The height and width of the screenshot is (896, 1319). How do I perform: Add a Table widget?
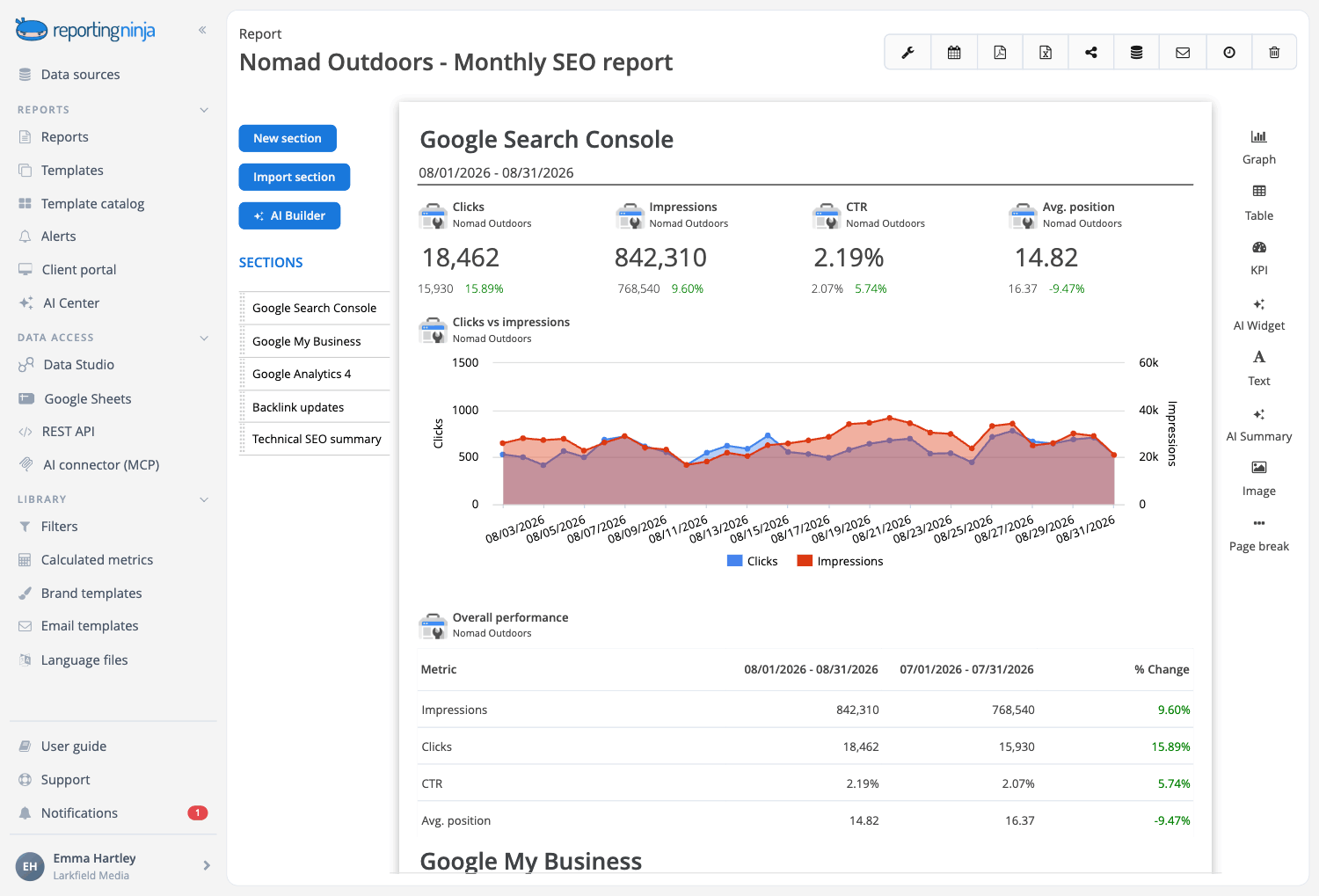(x=1259, y=203)
